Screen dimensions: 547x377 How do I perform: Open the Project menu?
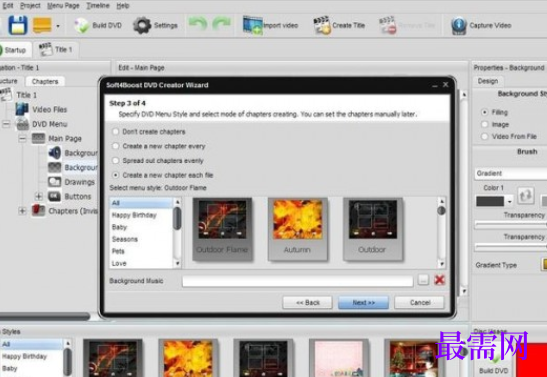pos(30,6)
